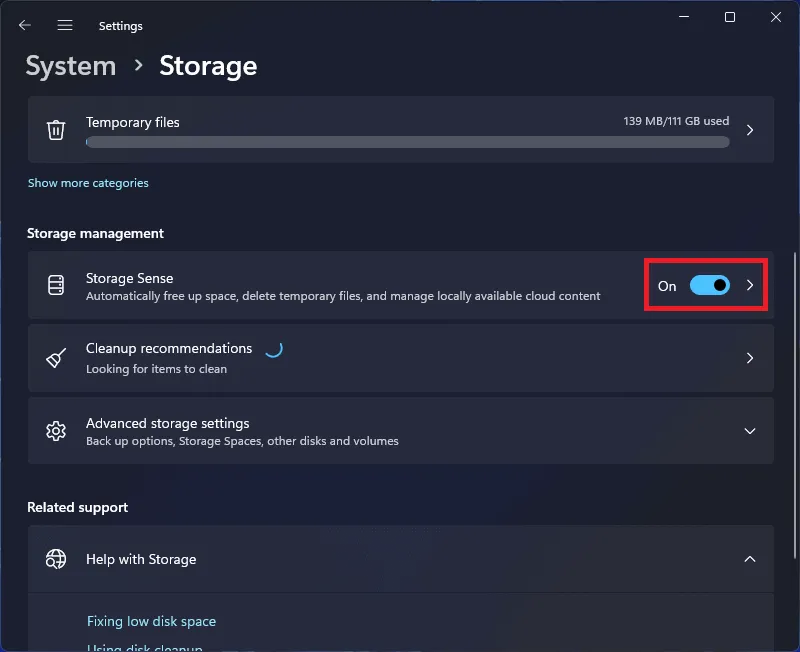Screen dimensions: 800x652
Task: Open Storage Sense details via its chevron
Action: point(750,285)
